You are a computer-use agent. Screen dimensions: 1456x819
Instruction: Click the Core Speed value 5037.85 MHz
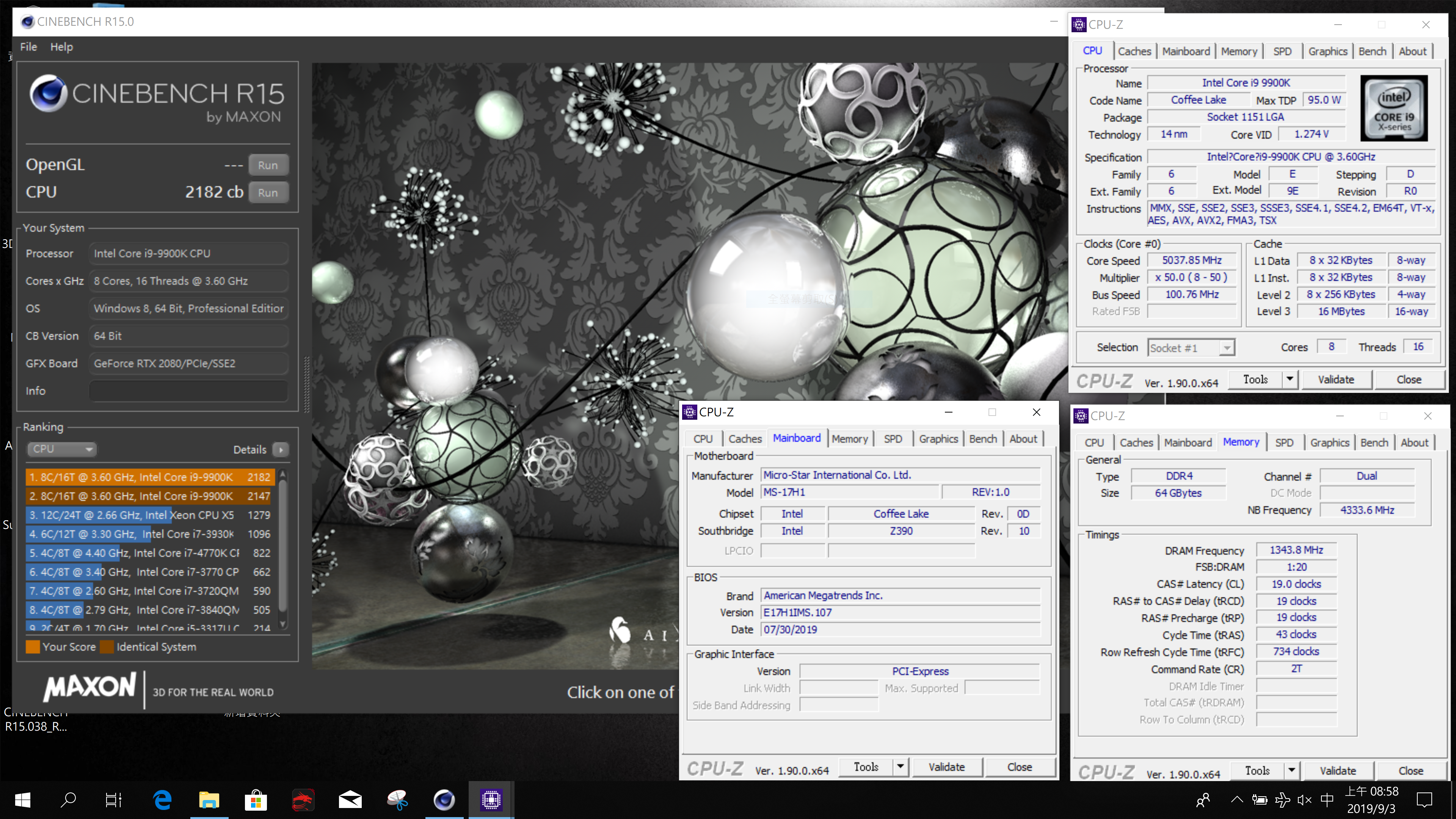[x=1191, y=260]
